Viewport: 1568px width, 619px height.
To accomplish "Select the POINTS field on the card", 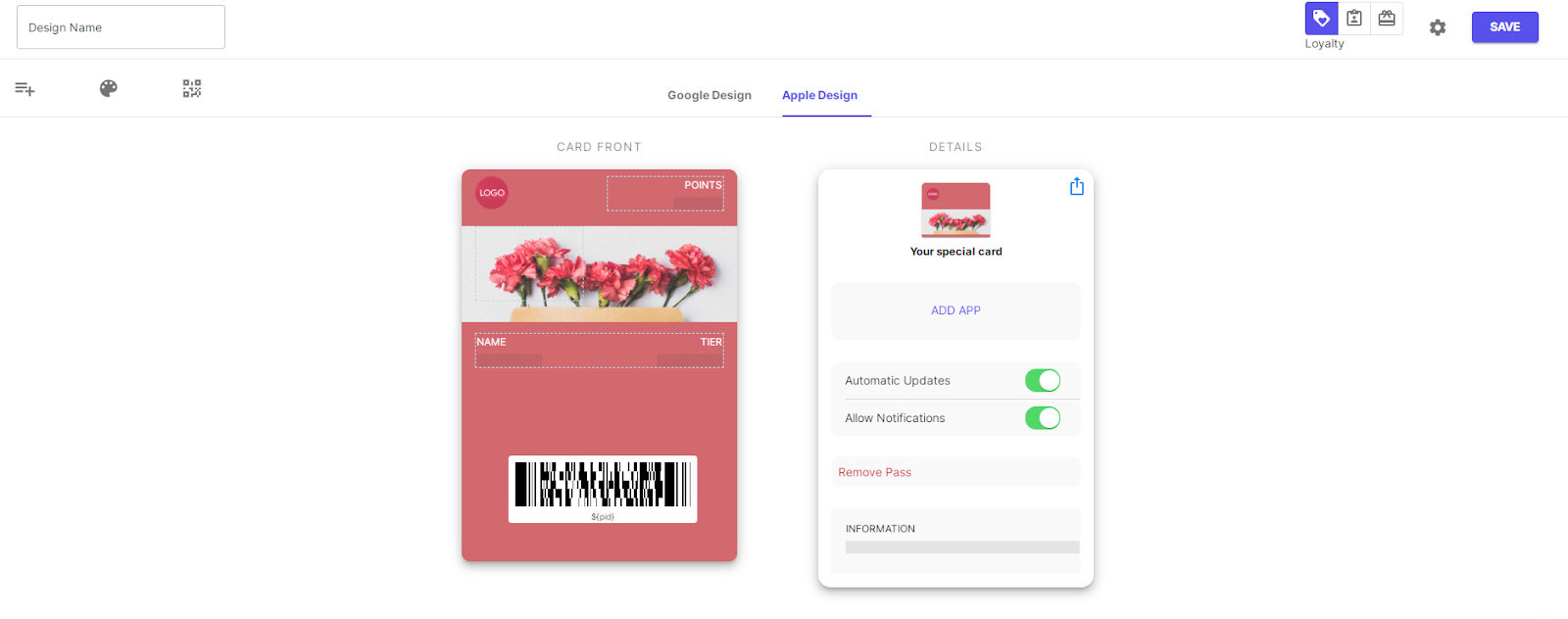I will [x=665, y=193].
